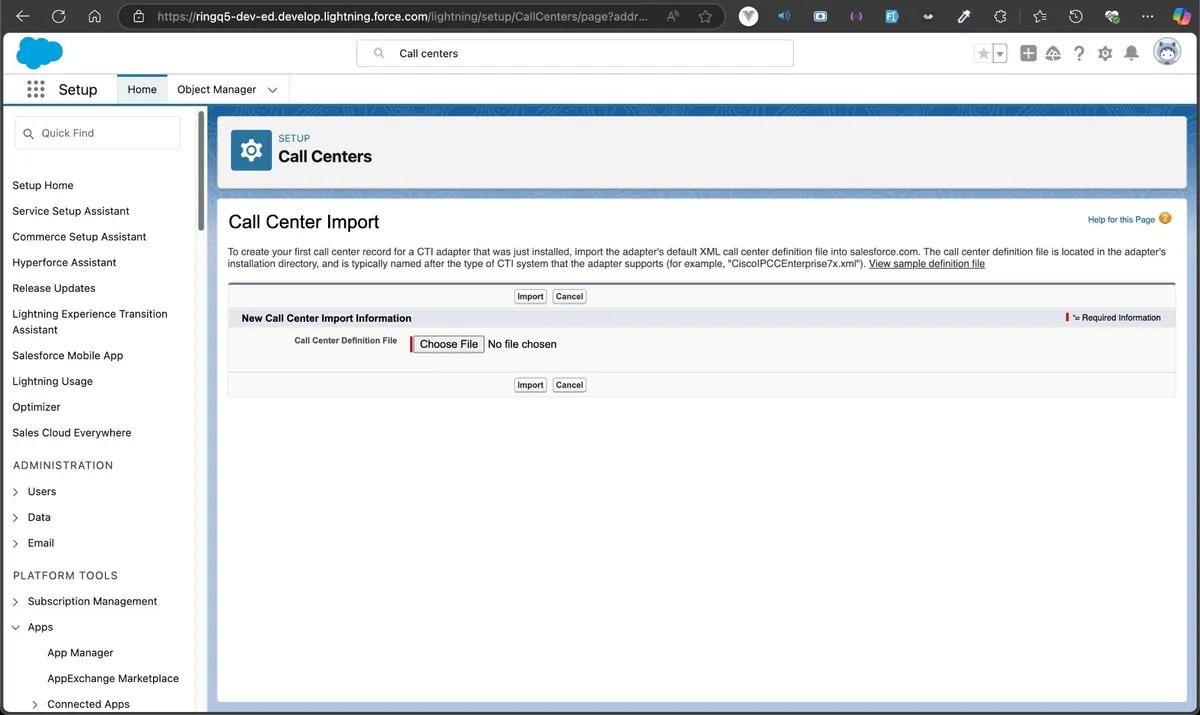Bookmark this page with the star icon
This screenshot has height=715, width=1200.
pyautogui.click(x=705, y=16)
